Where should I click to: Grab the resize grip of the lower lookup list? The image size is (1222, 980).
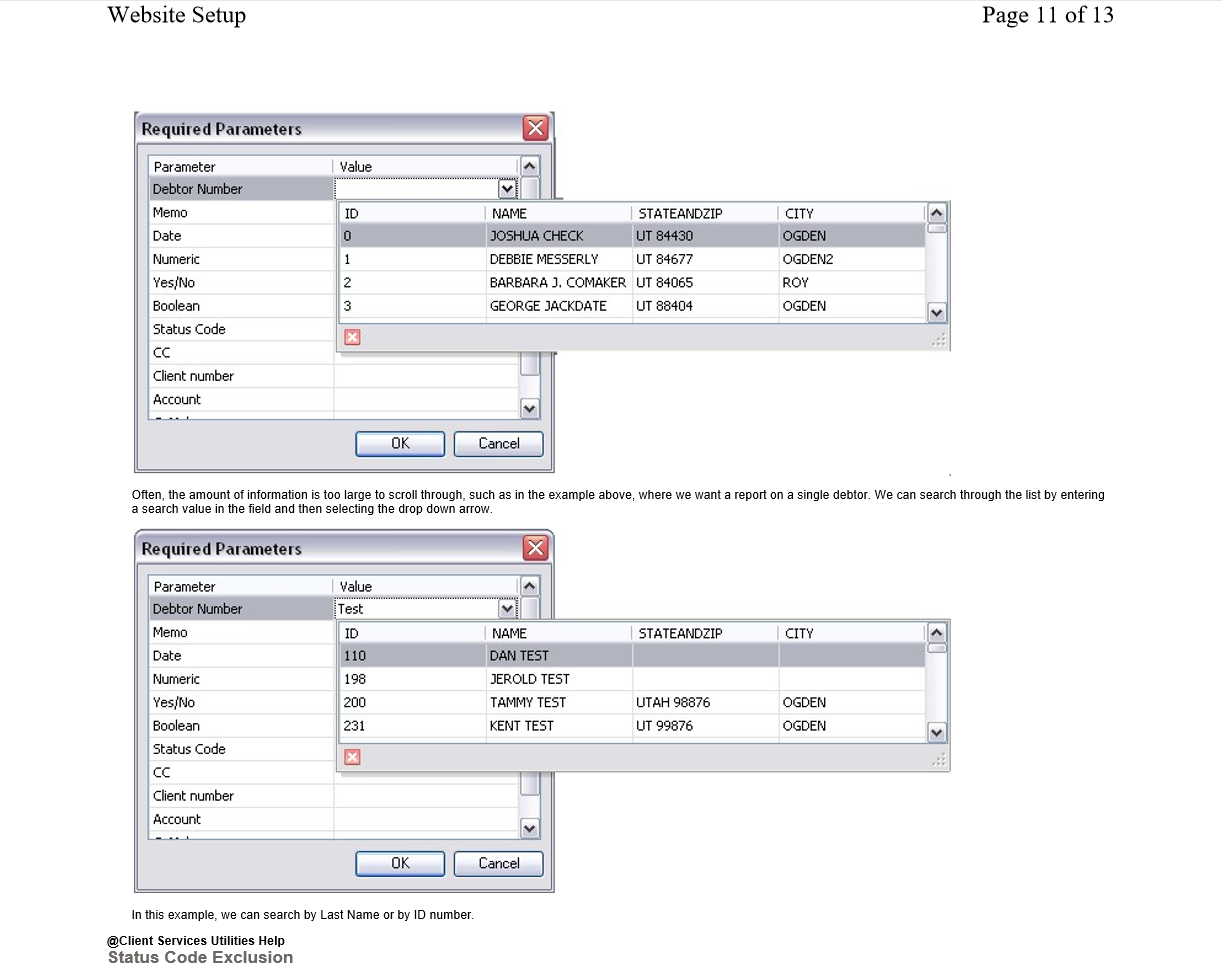(938, 760)
